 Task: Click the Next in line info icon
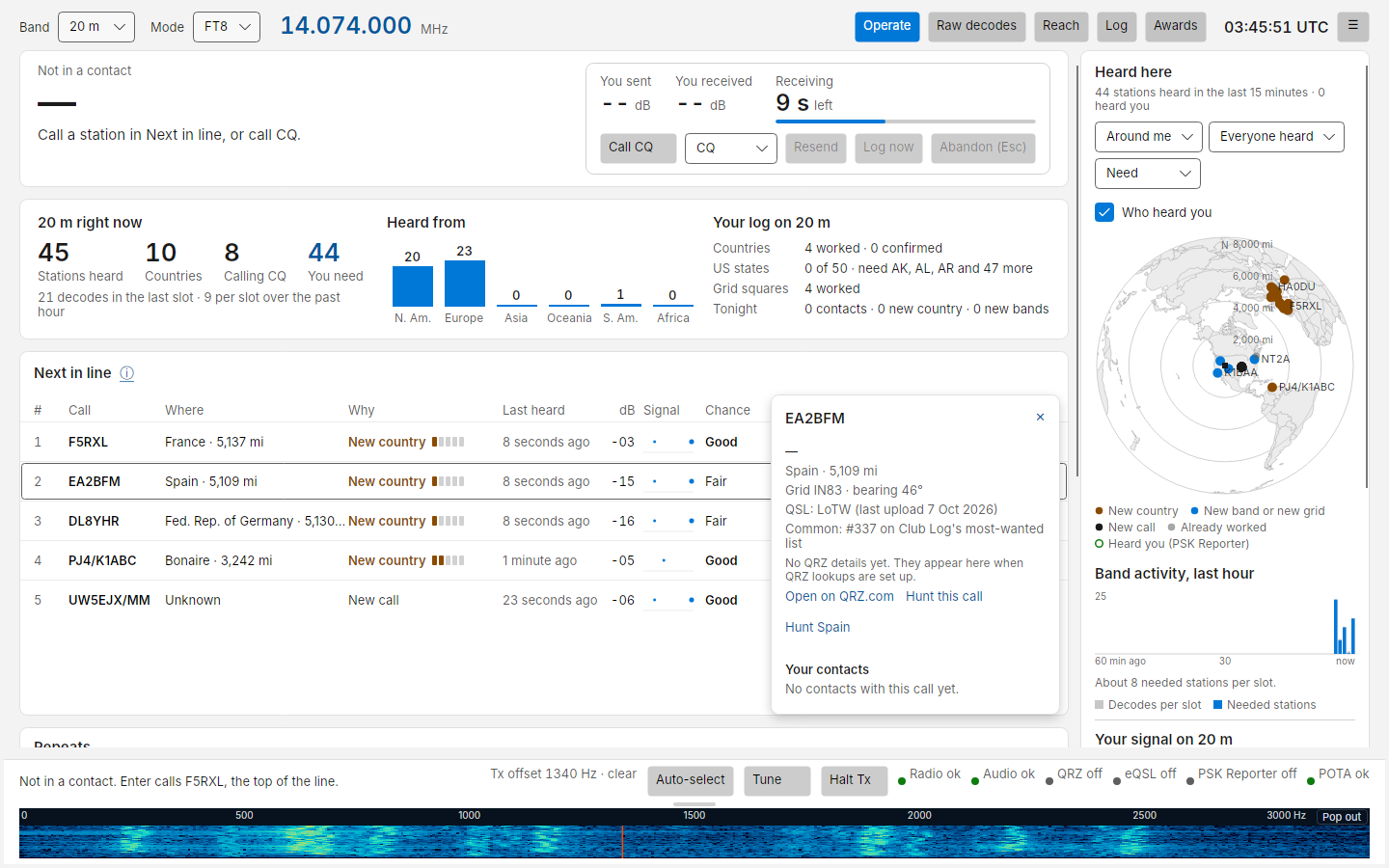(x=126, y=373)
